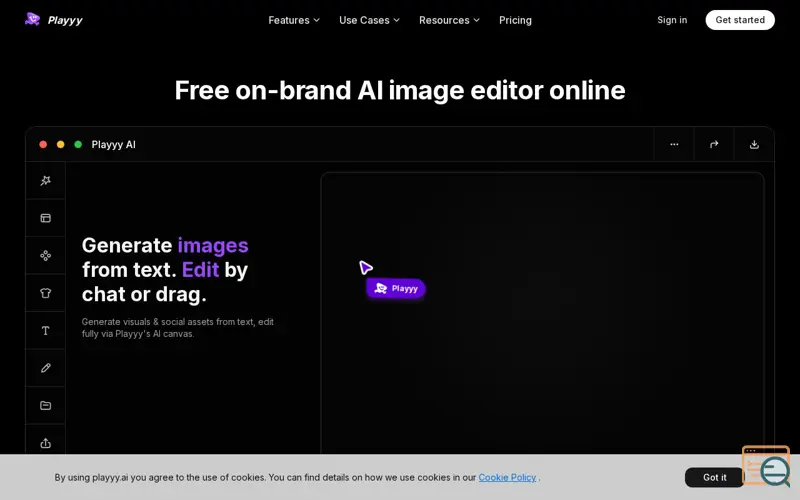The width and height of the screenshot is (800, 500).
Task: Click the upload icon in sidebar
Action: pyautogui.click(x=45, y=443)
